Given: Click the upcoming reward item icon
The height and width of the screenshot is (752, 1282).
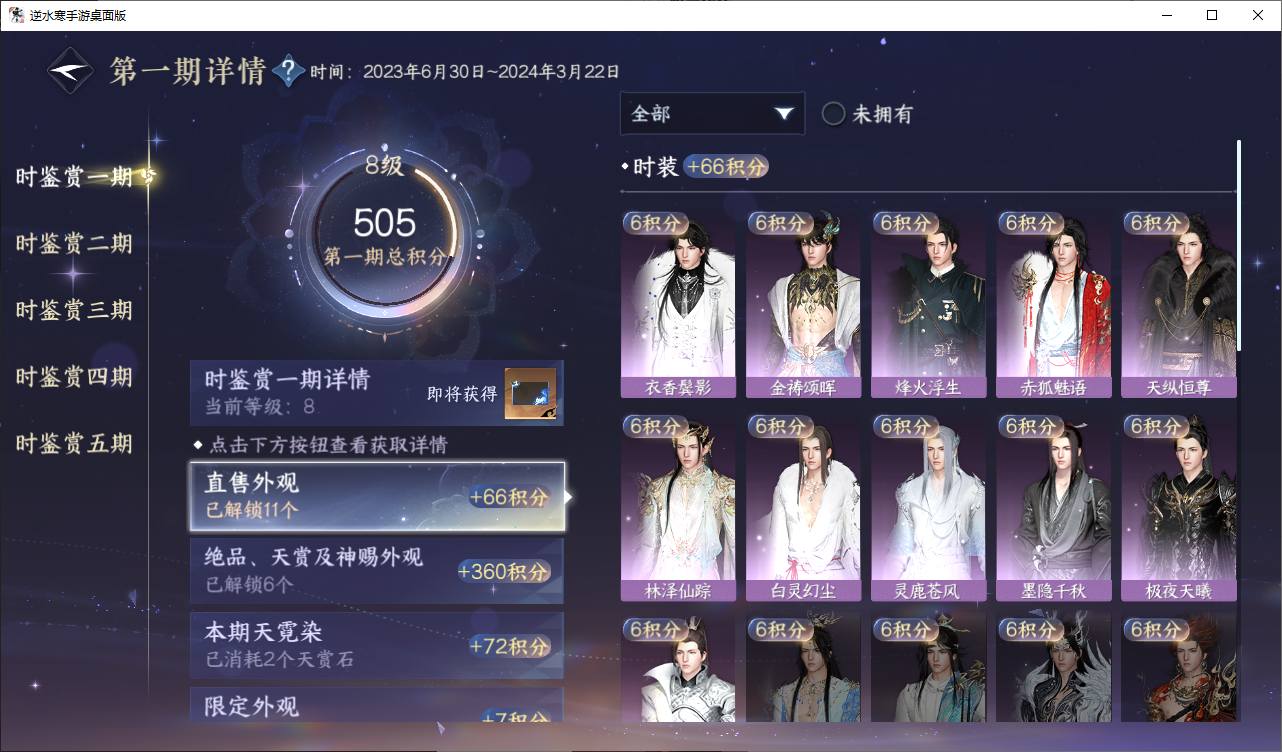Looking at the screenshot, I should pyautogui.click(x=530, y=393).
